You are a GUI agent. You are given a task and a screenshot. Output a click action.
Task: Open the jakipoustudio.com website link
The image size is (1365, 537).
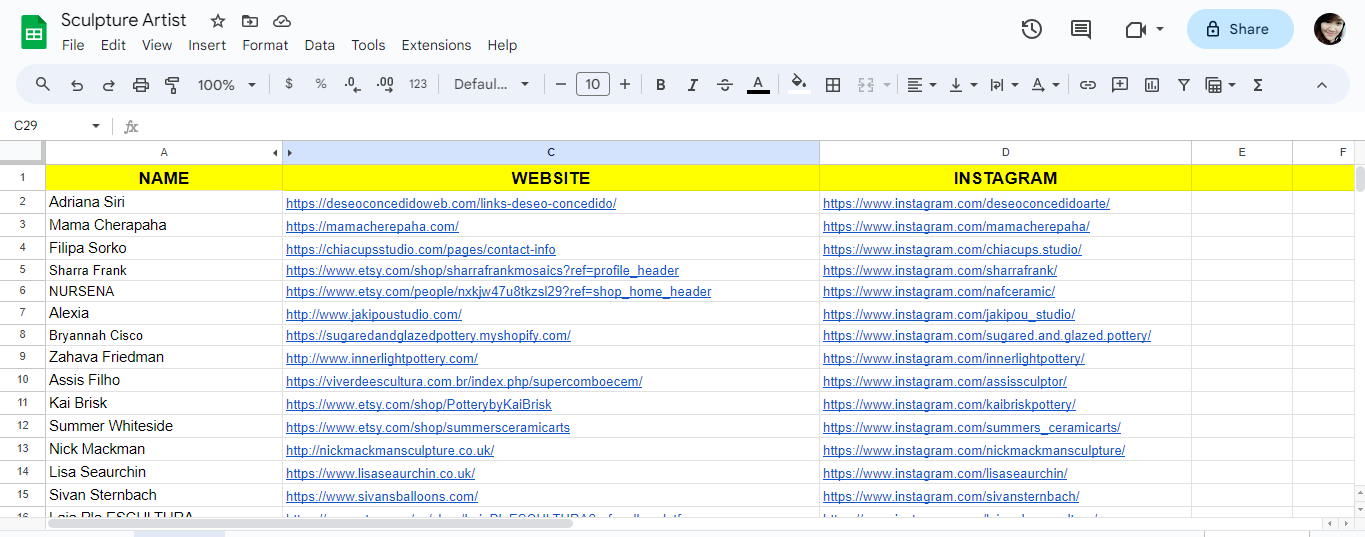click(x=374, y=314)
